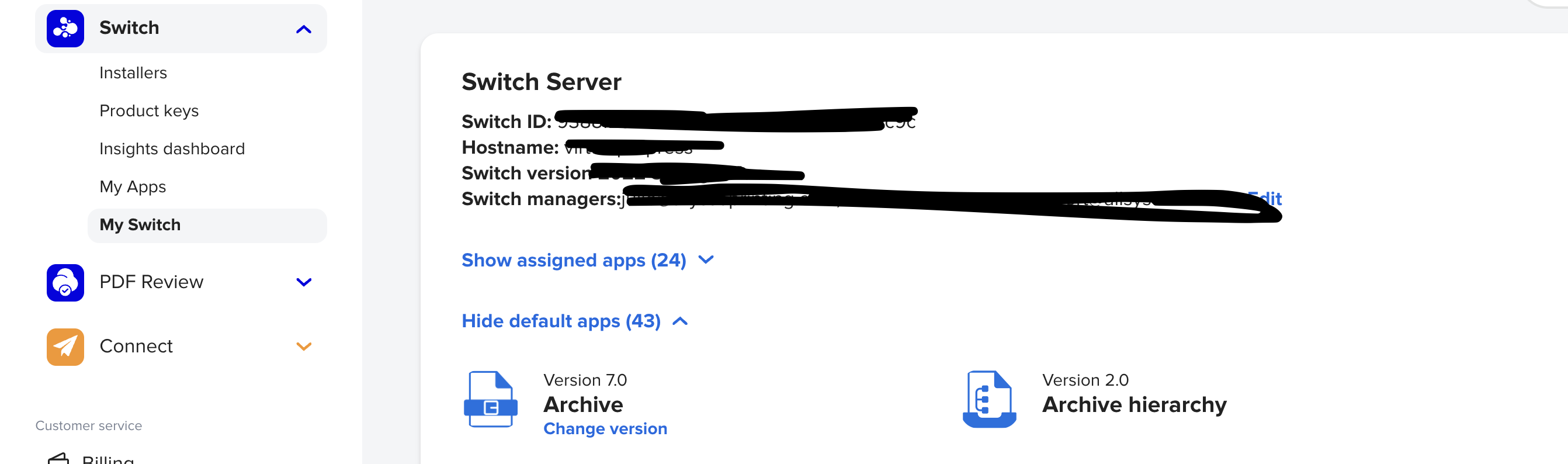Click Change version under Archive
Viewport: 1568px width, 464px height.
point(605,429)
